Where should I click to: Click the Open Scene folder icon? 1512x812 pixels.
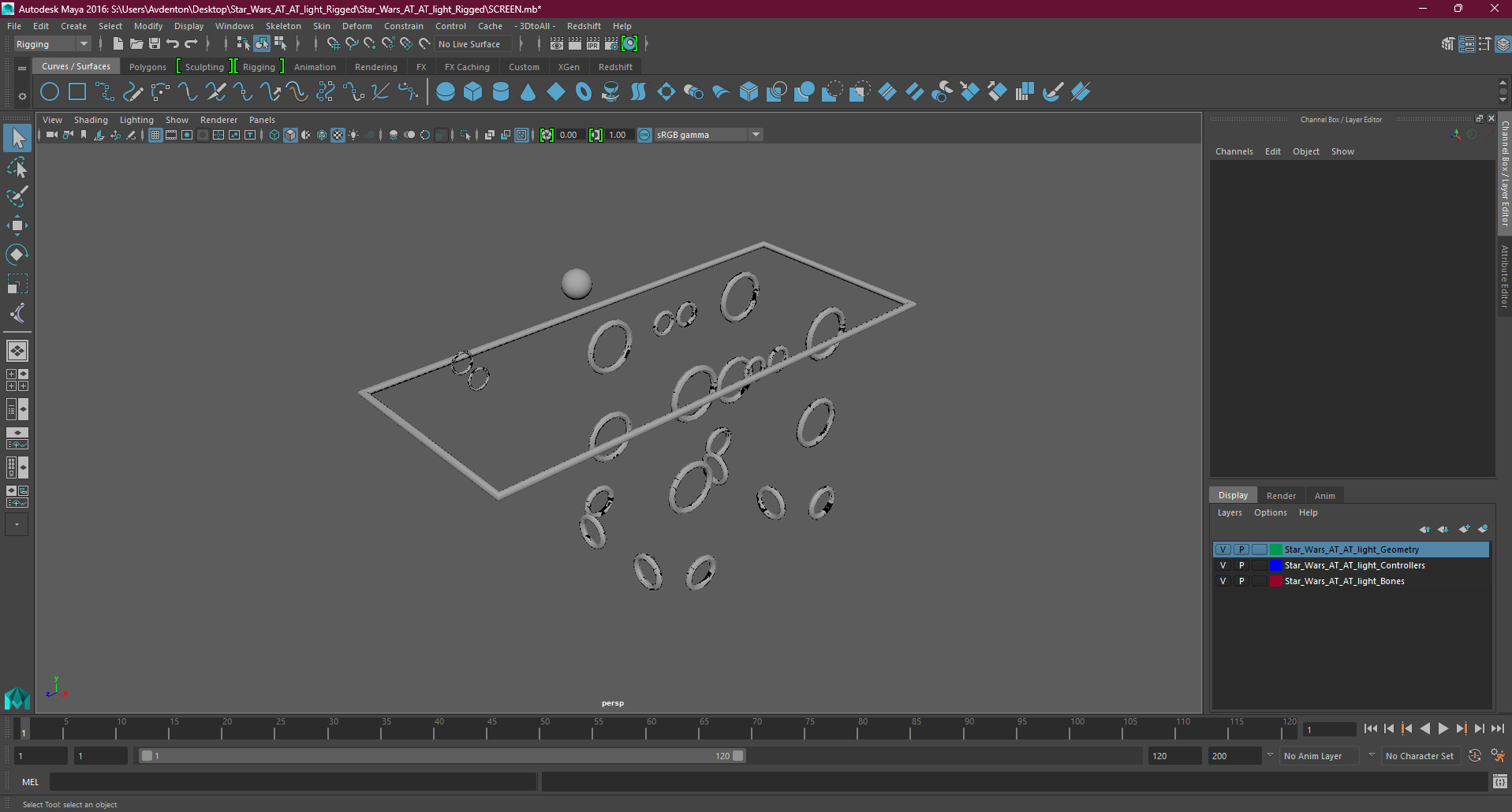136,44
